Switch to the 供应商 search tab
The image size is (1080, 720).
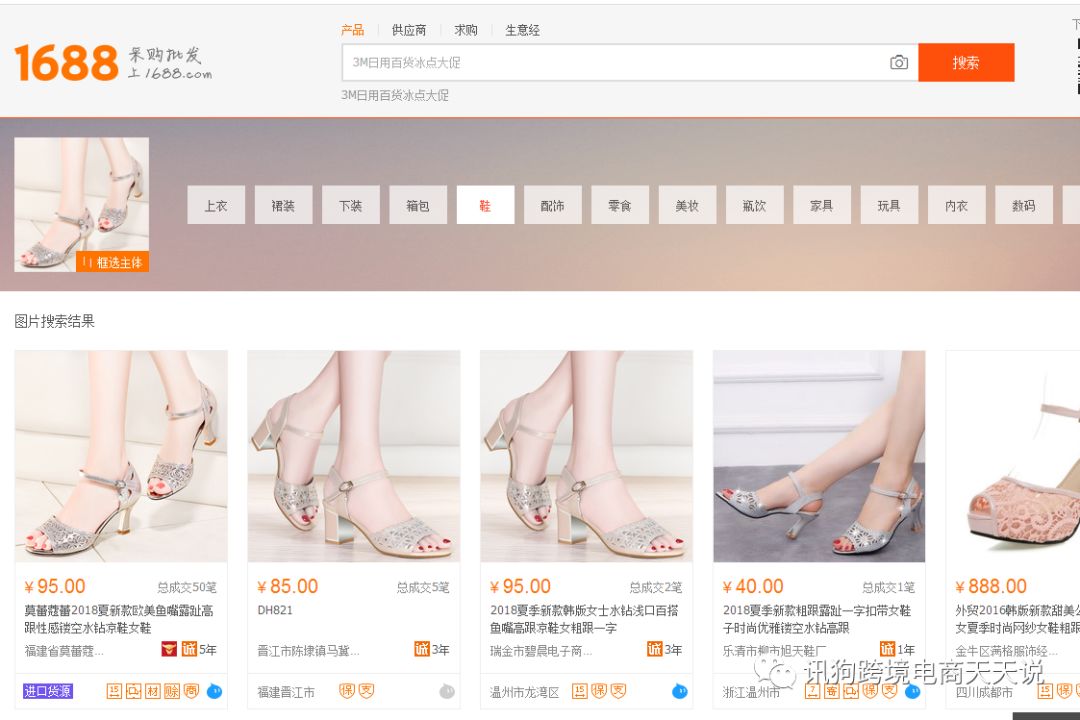(410, 30)
